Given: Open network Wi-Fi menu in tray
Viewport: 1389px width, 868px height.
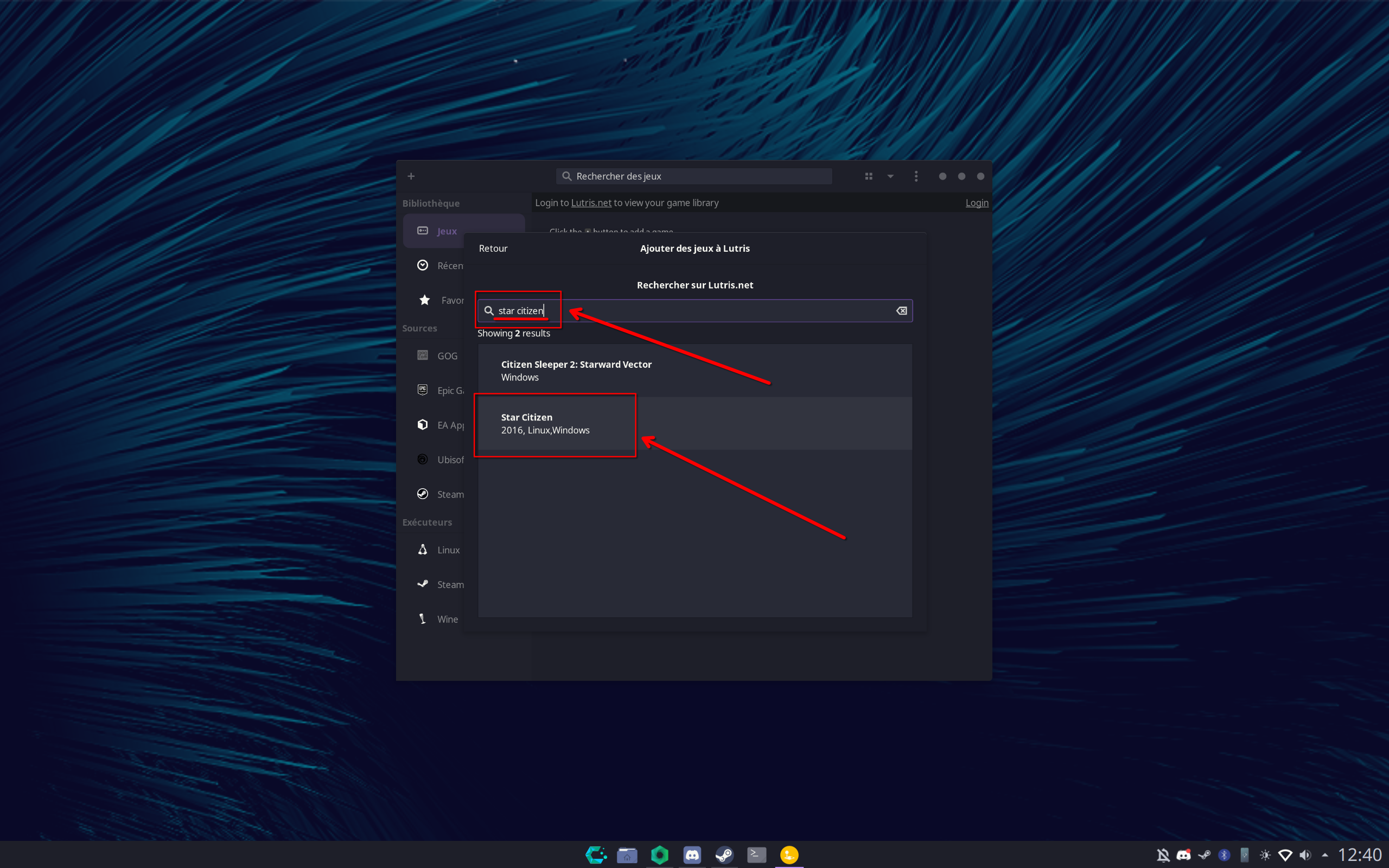Looking at the screenshot, I should (x=1285, y=856).
